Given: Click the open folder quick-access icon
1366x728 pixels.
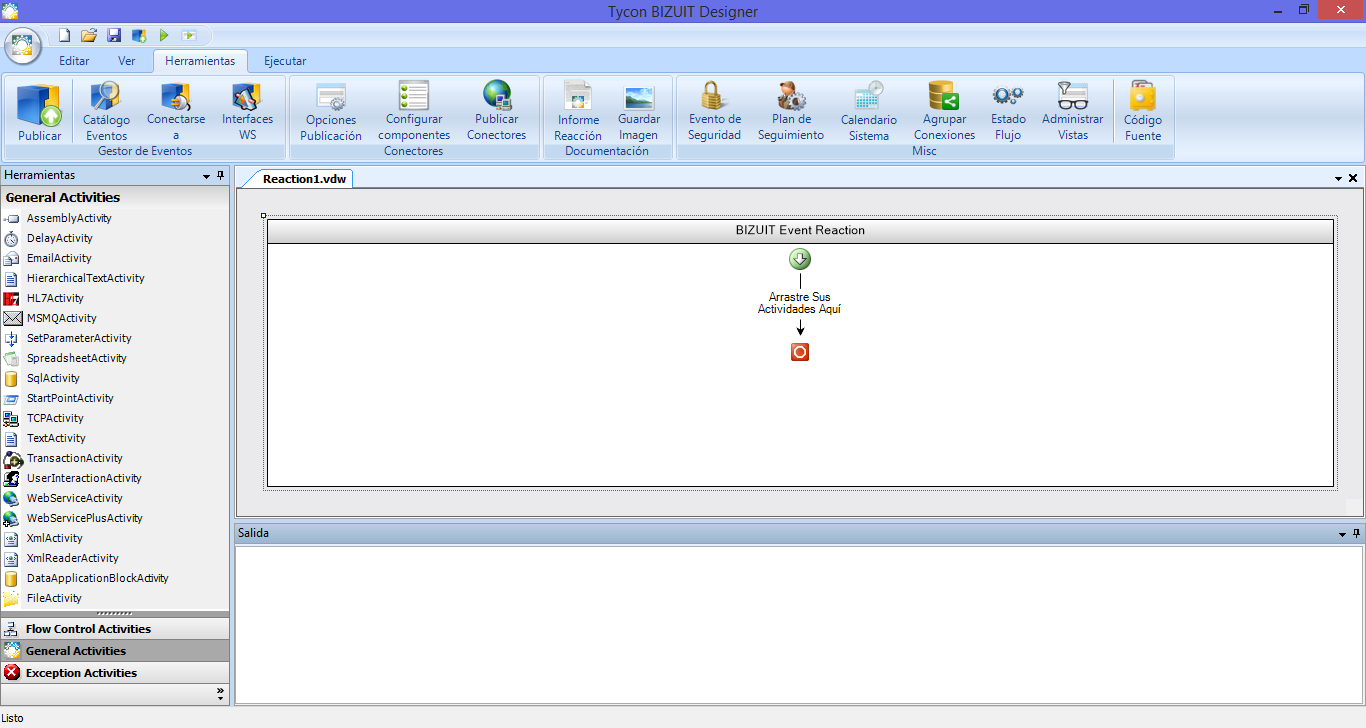Looking at the screenshot, I should (x=89, y=35).
